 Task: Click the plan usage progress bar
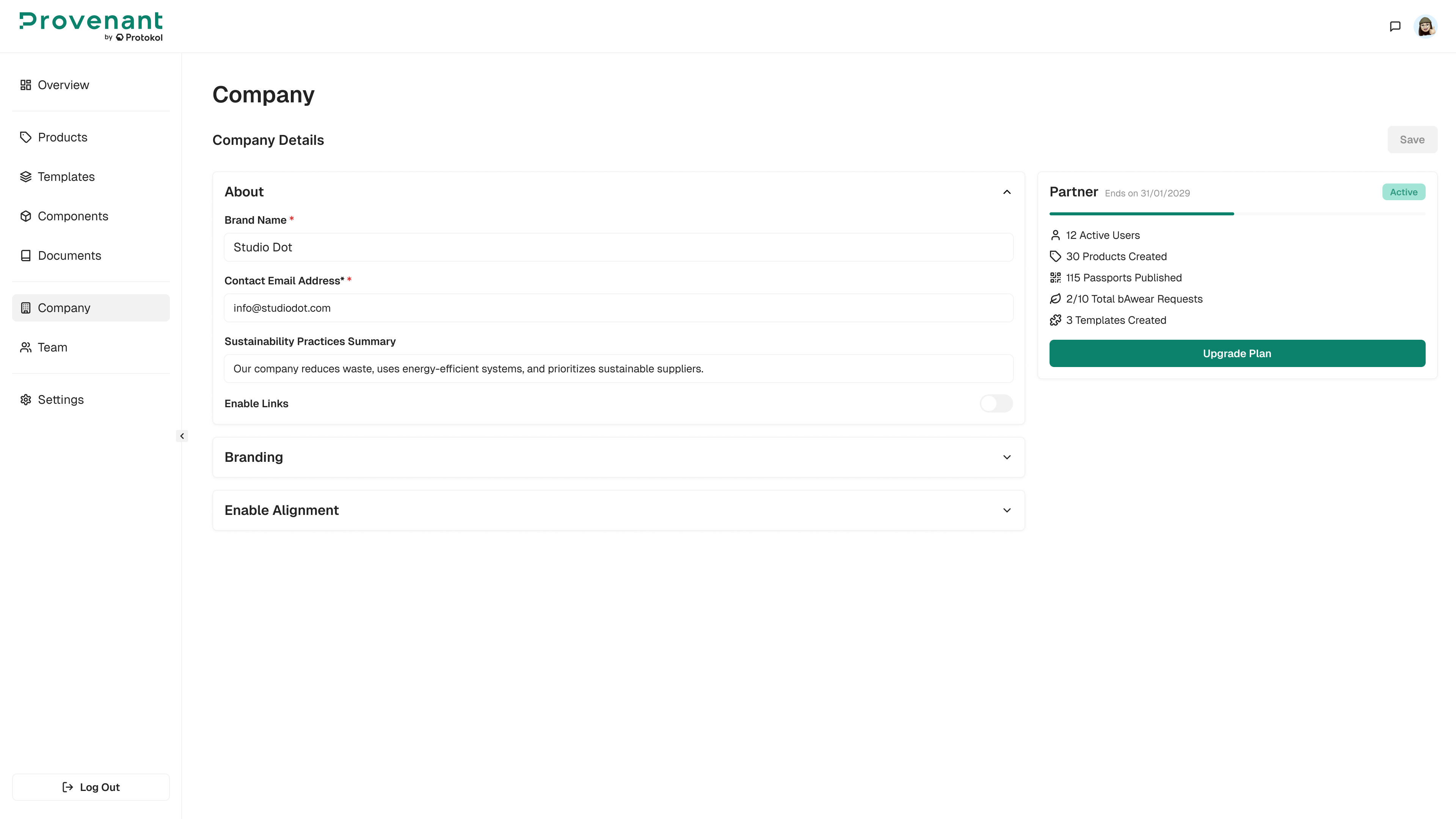1237,213
